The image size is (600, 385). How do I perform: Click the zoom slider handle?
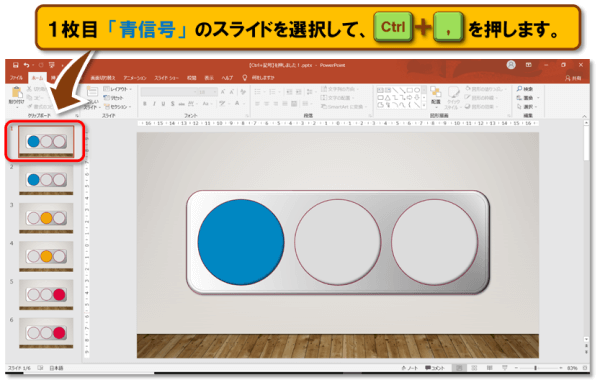(x=535, y=368)
